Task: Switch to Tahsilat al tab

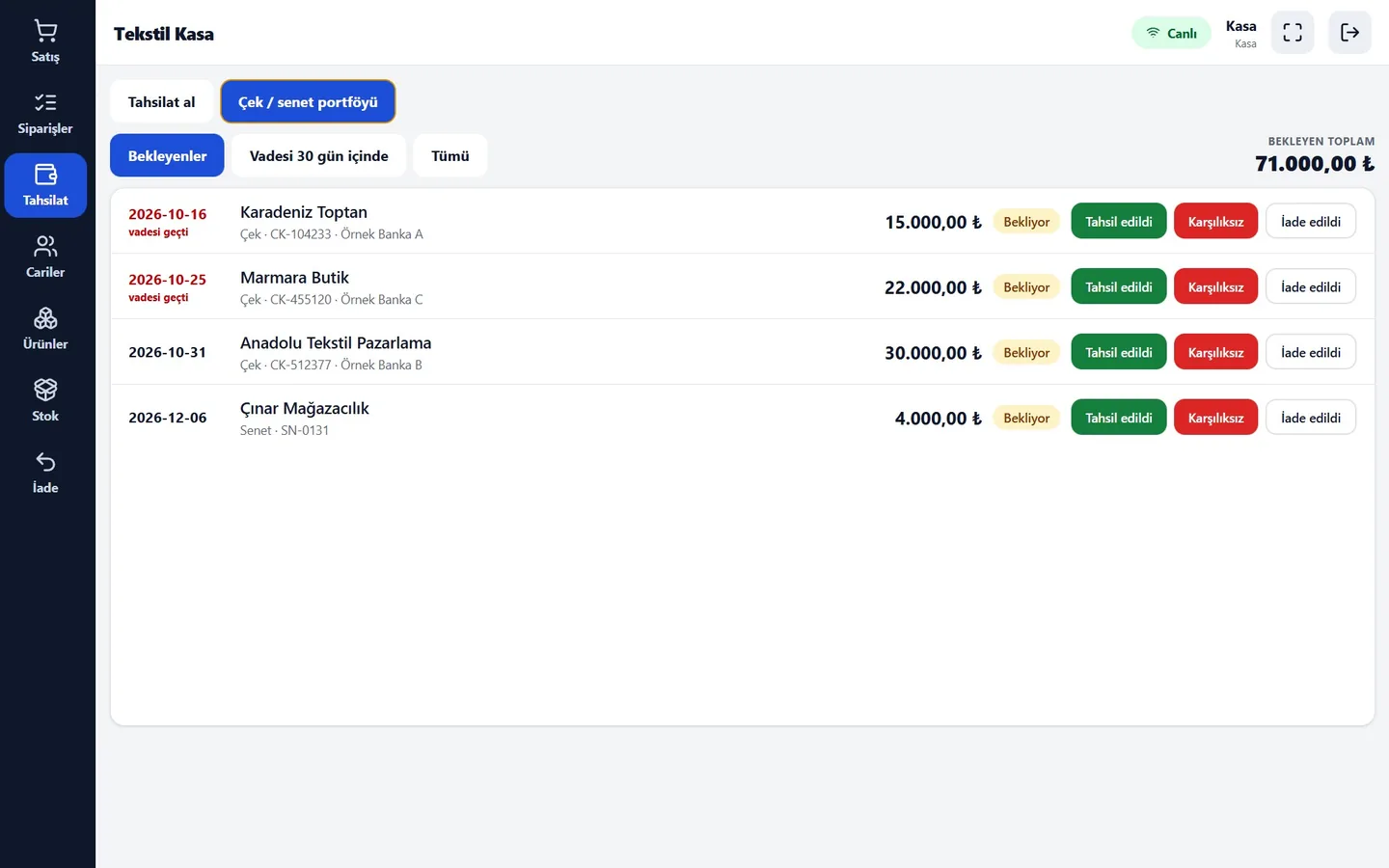Action: pos(161,102)
